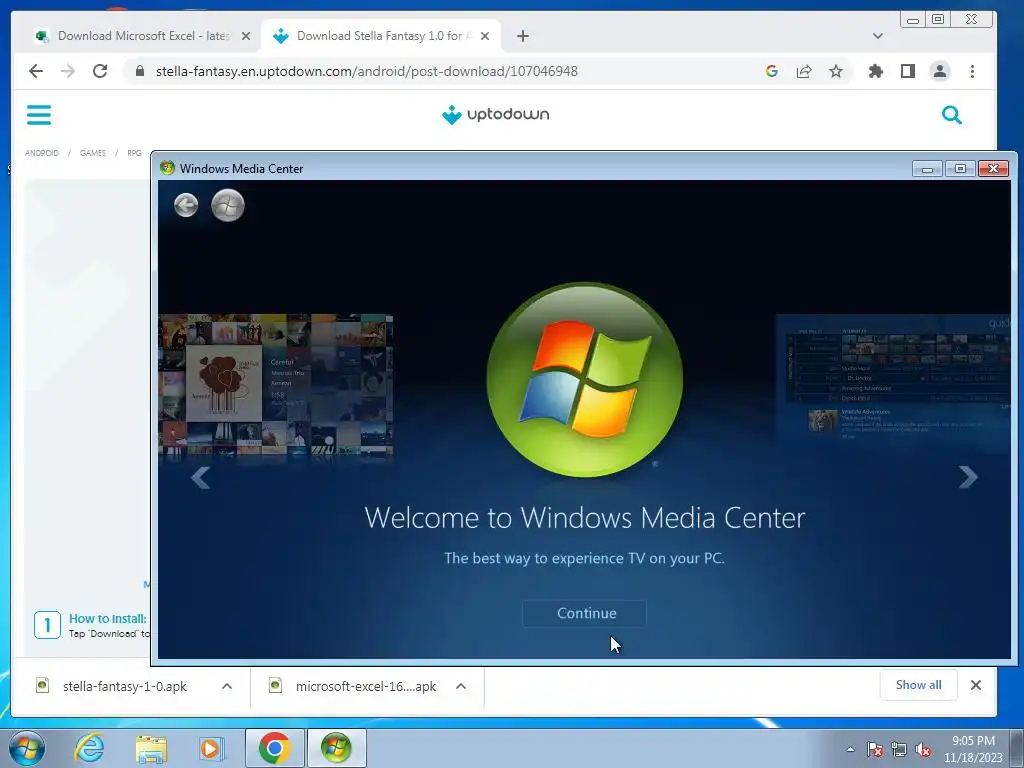Open RPG breadcrumb link

click(x=135, y=153)
